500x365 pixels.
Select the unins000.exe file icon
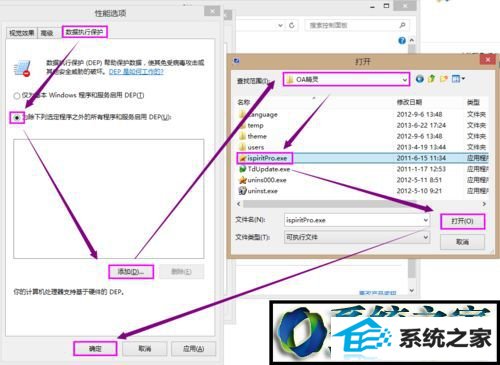pyautogui.click(x=243, y=180)
